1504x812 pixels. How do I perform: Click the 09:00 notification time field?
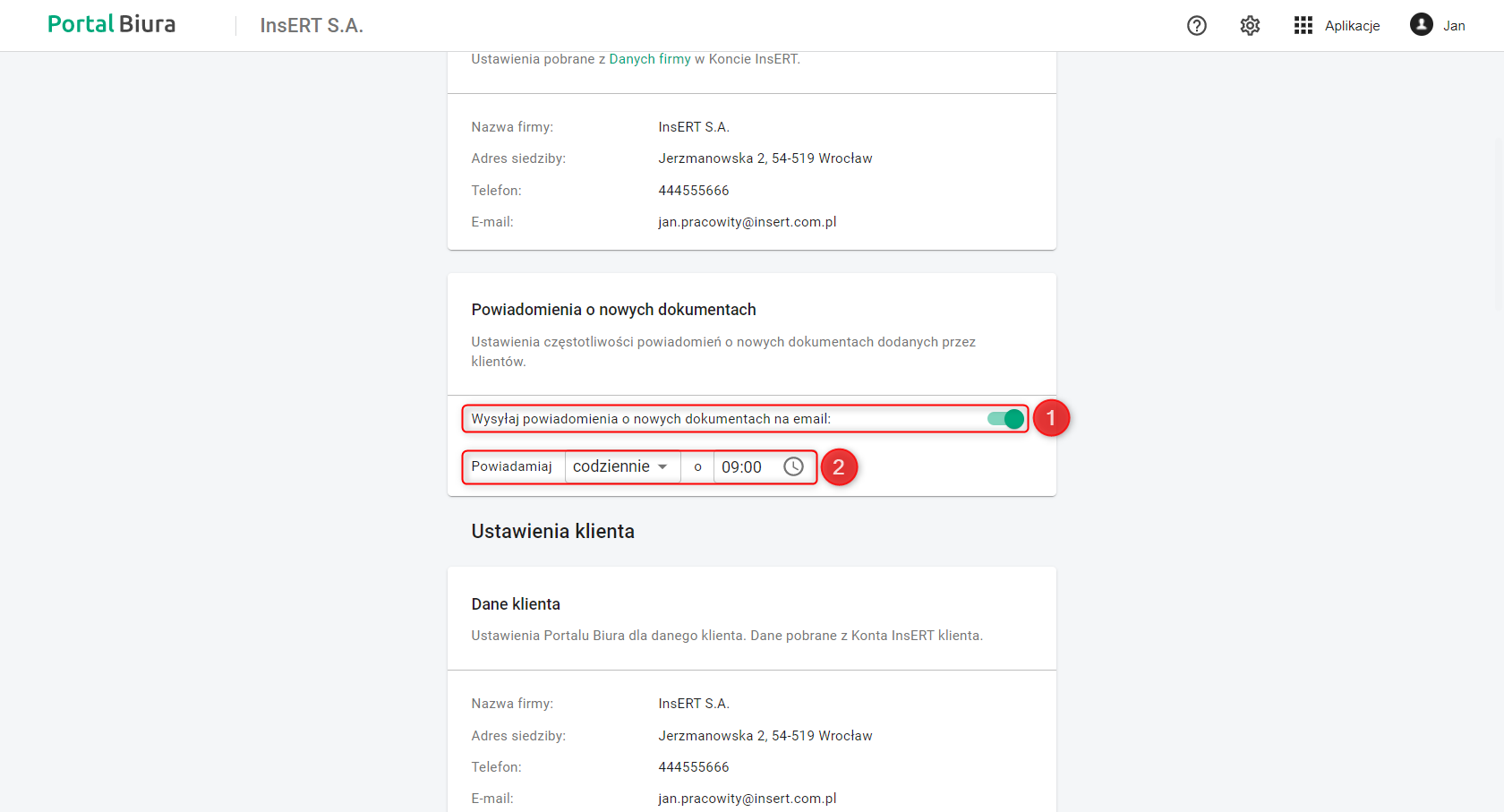tap(742, 467)
